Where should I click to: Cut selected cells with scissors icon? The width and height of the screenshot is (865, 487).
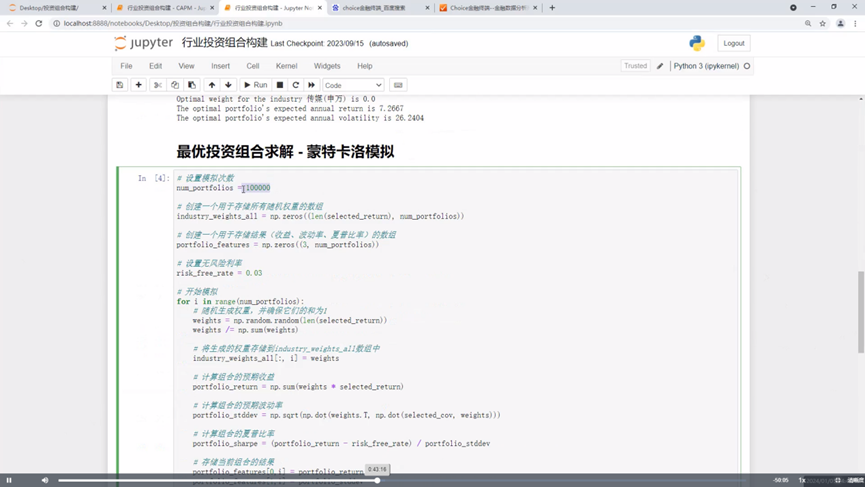(158, 85)
